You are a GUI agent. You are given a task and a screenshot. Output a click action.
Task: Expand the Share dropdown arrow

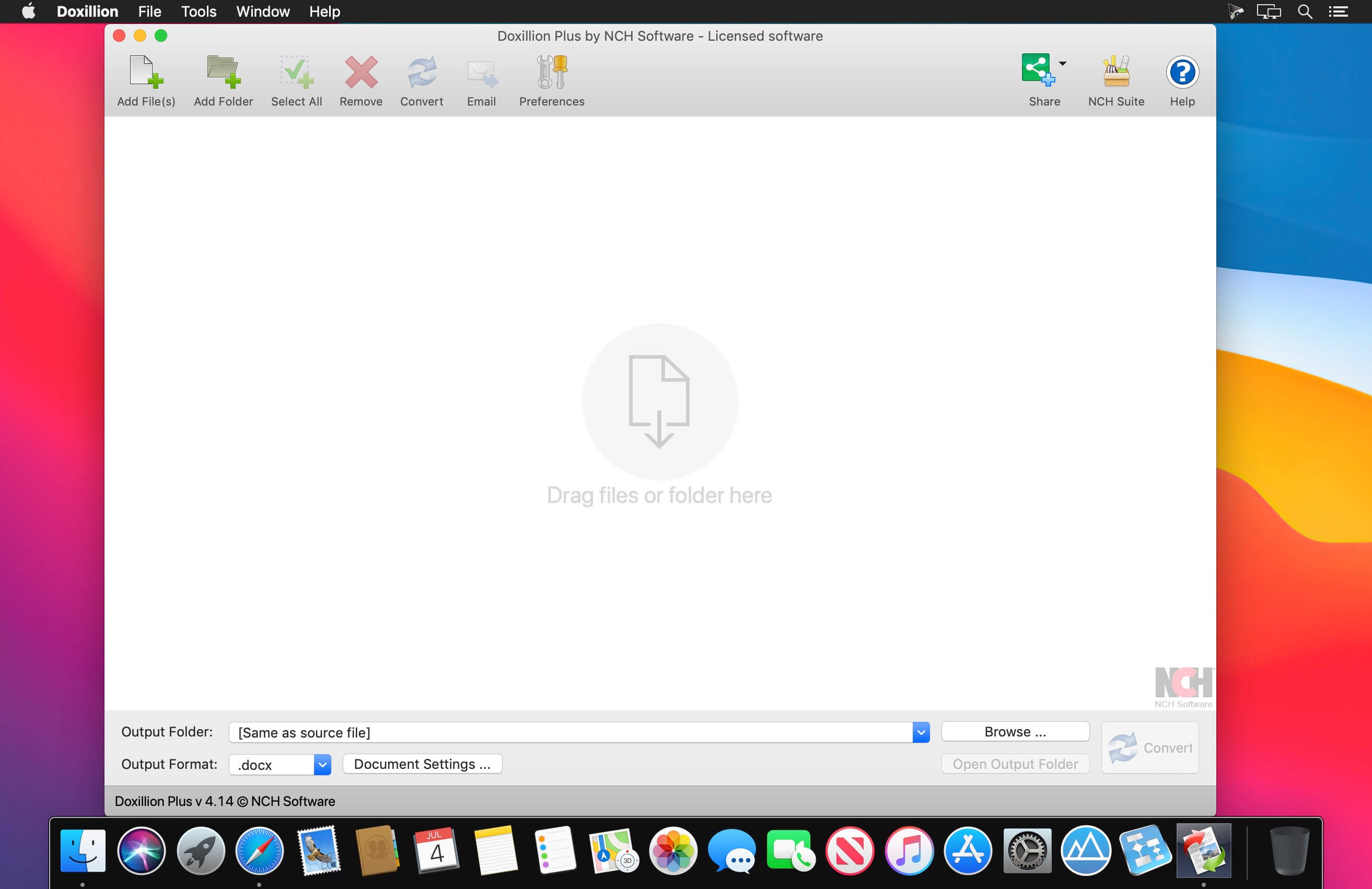[x=1062, y=63]
